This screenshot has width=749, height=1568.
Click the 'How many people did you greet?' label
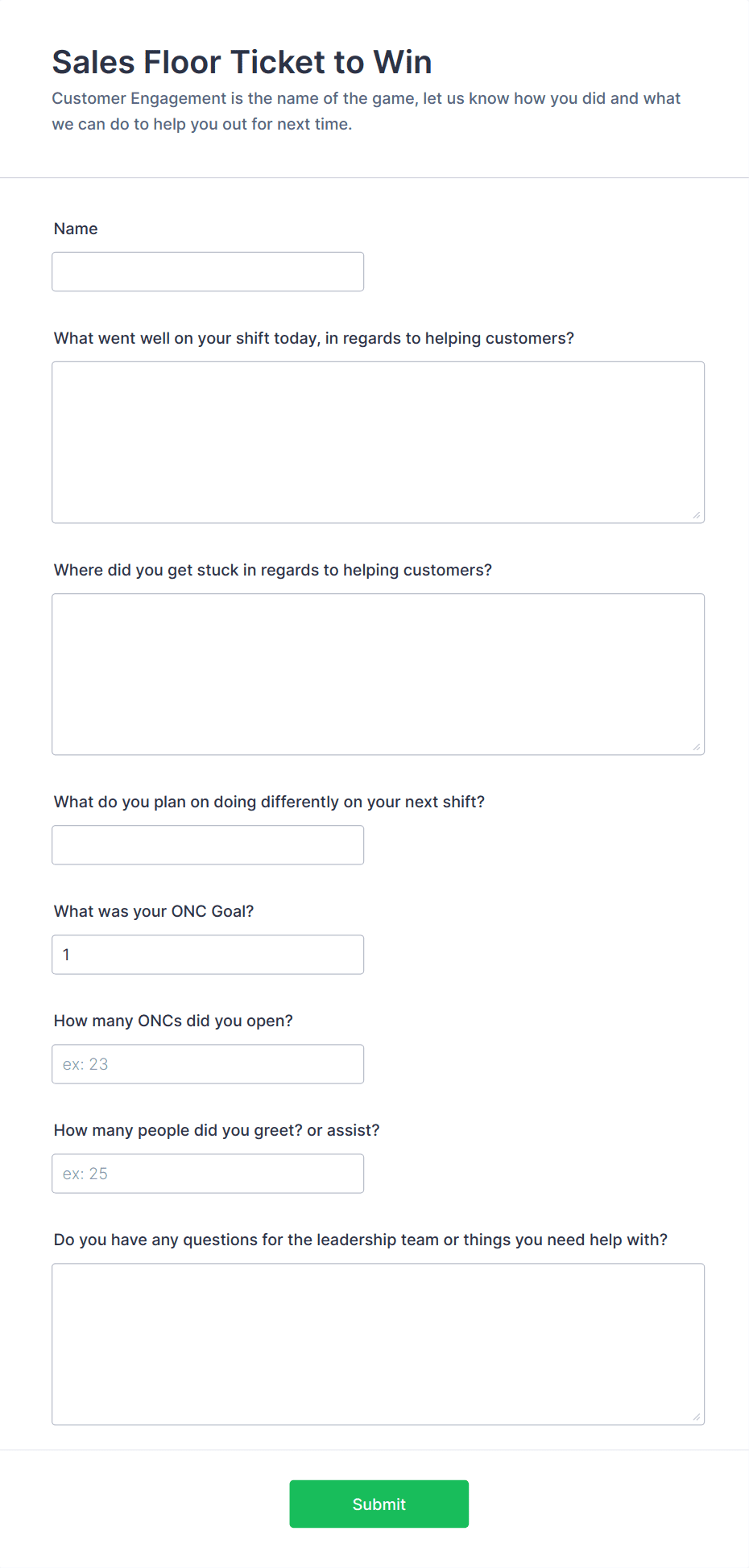pos(217,1130)
